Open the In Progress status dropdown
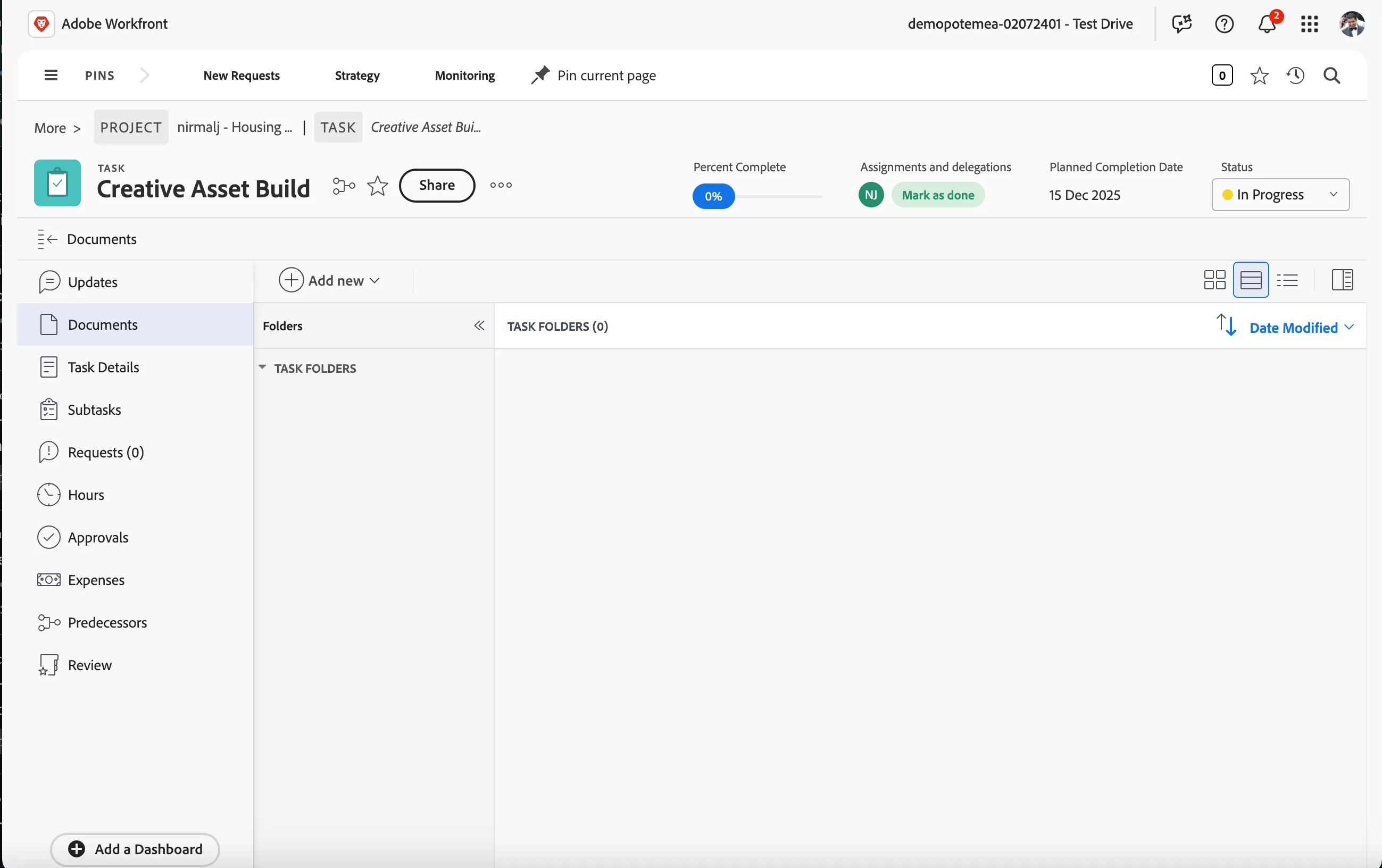The image size is (1382, 868). [x=1280, y=195]
